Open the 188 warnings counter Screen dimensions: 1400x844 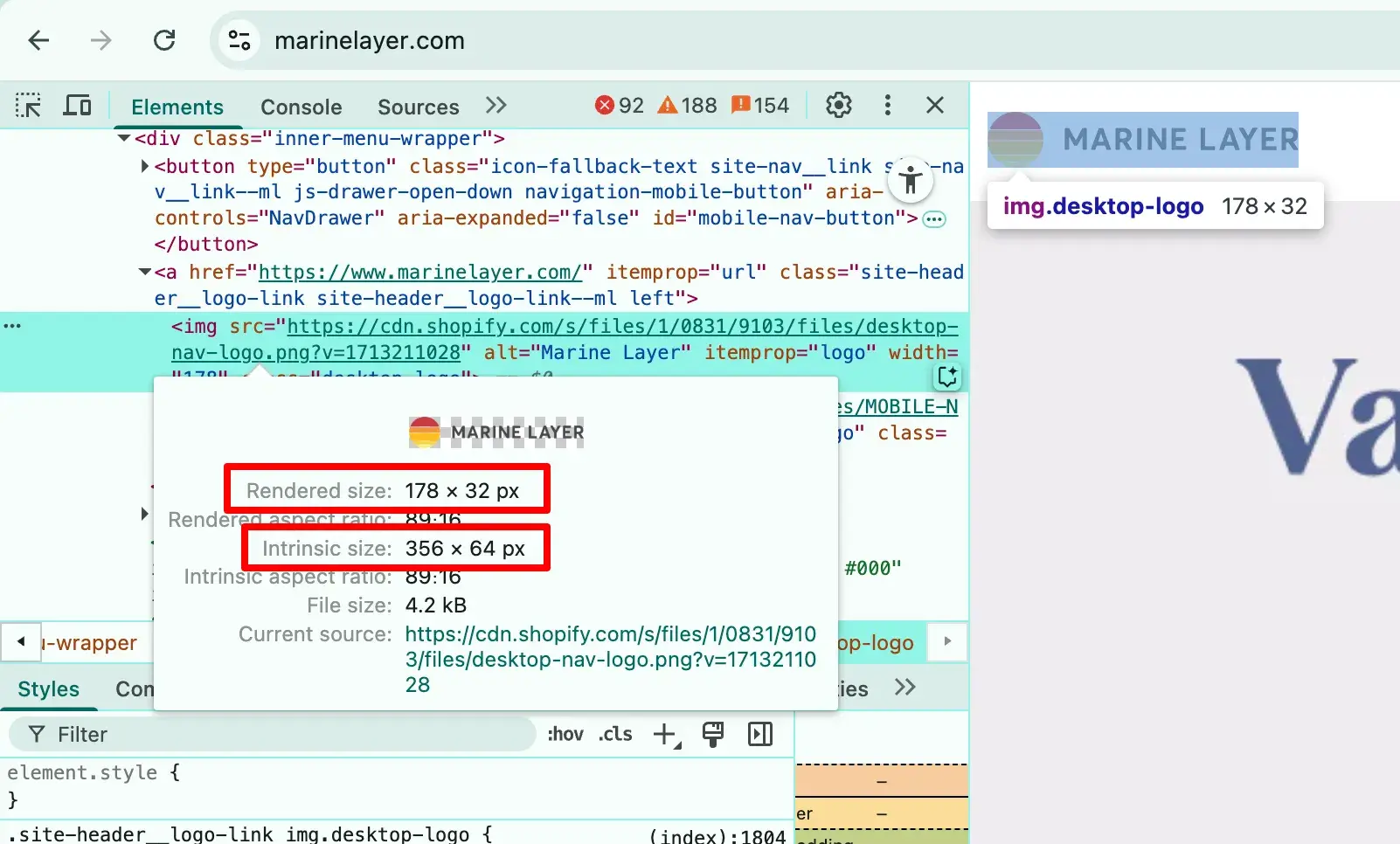[x=688, y=106]
